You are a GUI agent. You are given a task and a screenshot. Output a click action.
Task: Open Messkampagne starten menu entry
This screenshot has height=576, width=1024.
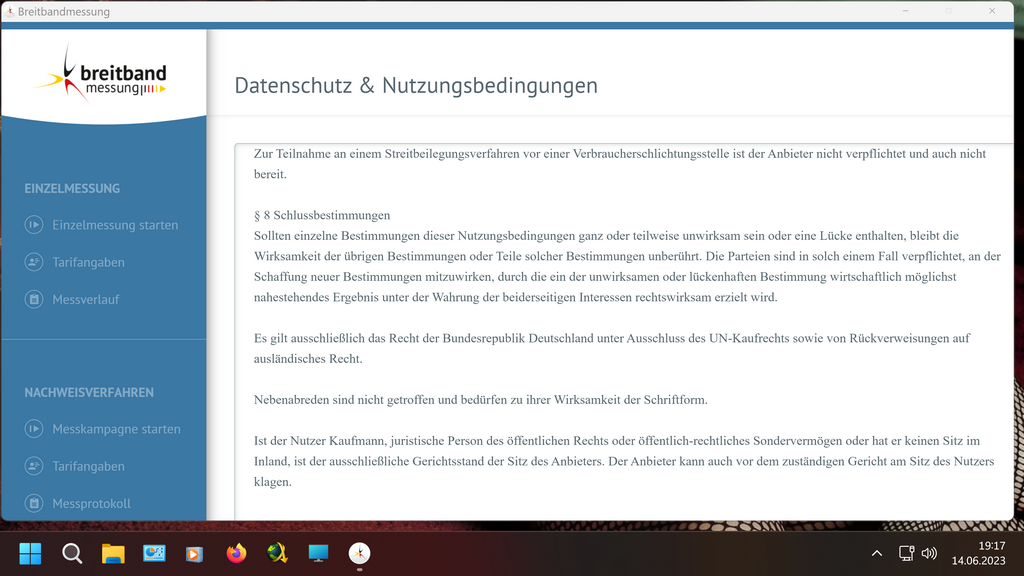click(x=103, y=428)
